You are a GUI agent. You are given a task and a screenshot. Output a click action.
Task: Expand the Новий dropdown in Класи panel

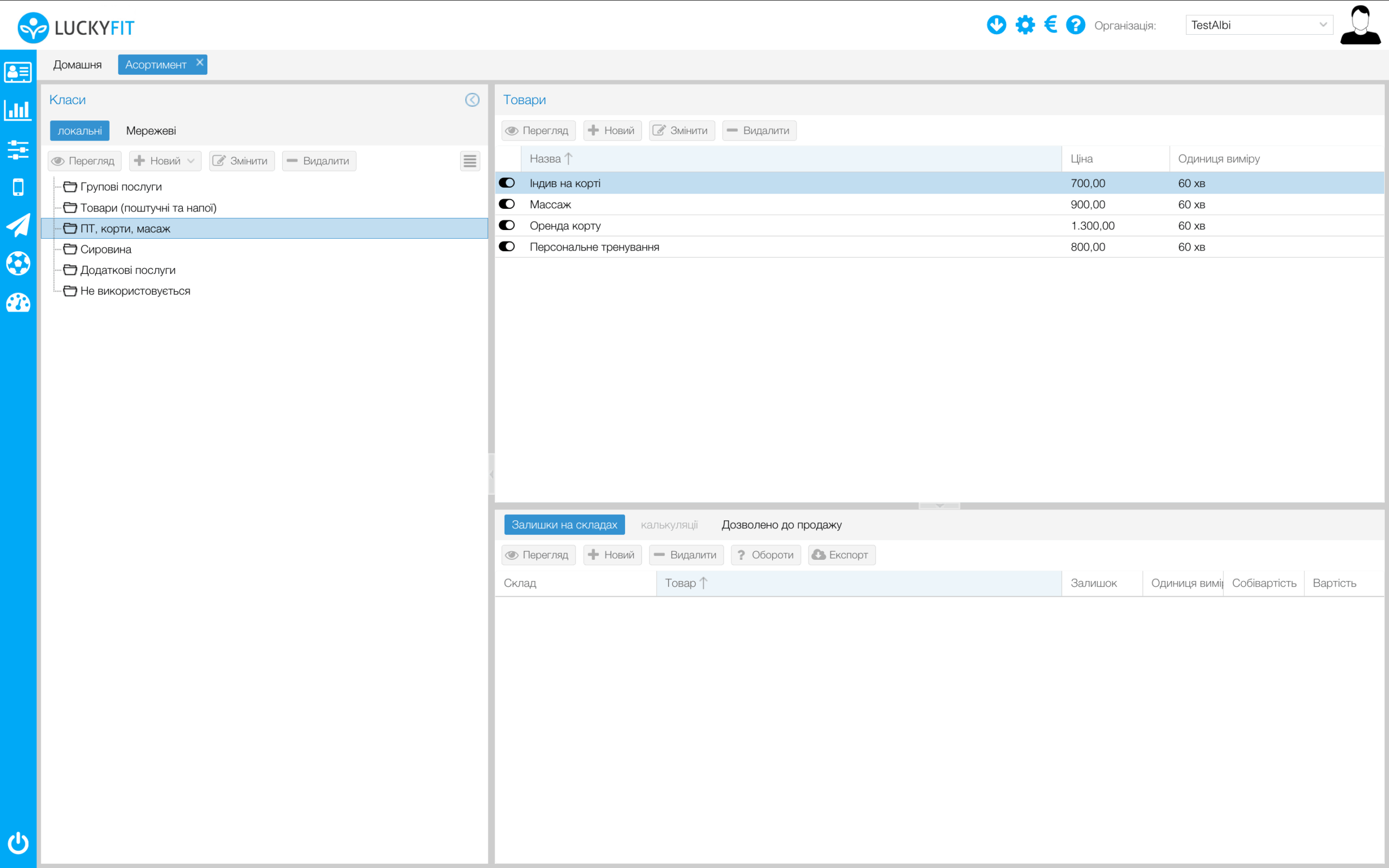[x=191, y=161]
